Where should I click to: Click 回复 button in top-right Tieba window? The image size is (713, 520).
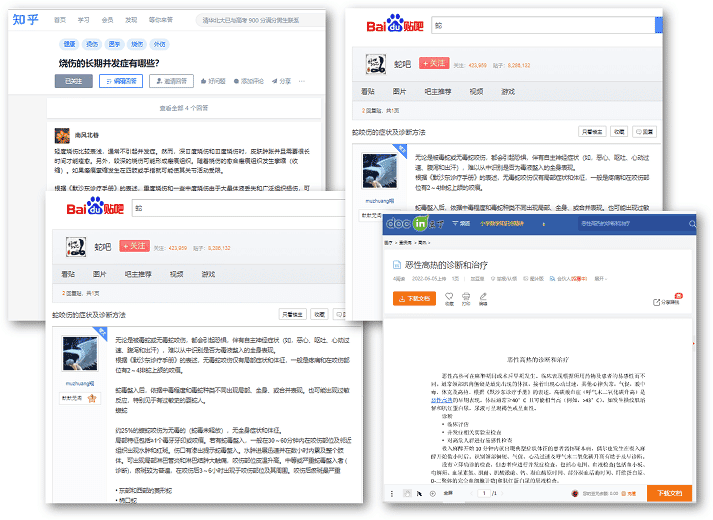pos(644,132)
